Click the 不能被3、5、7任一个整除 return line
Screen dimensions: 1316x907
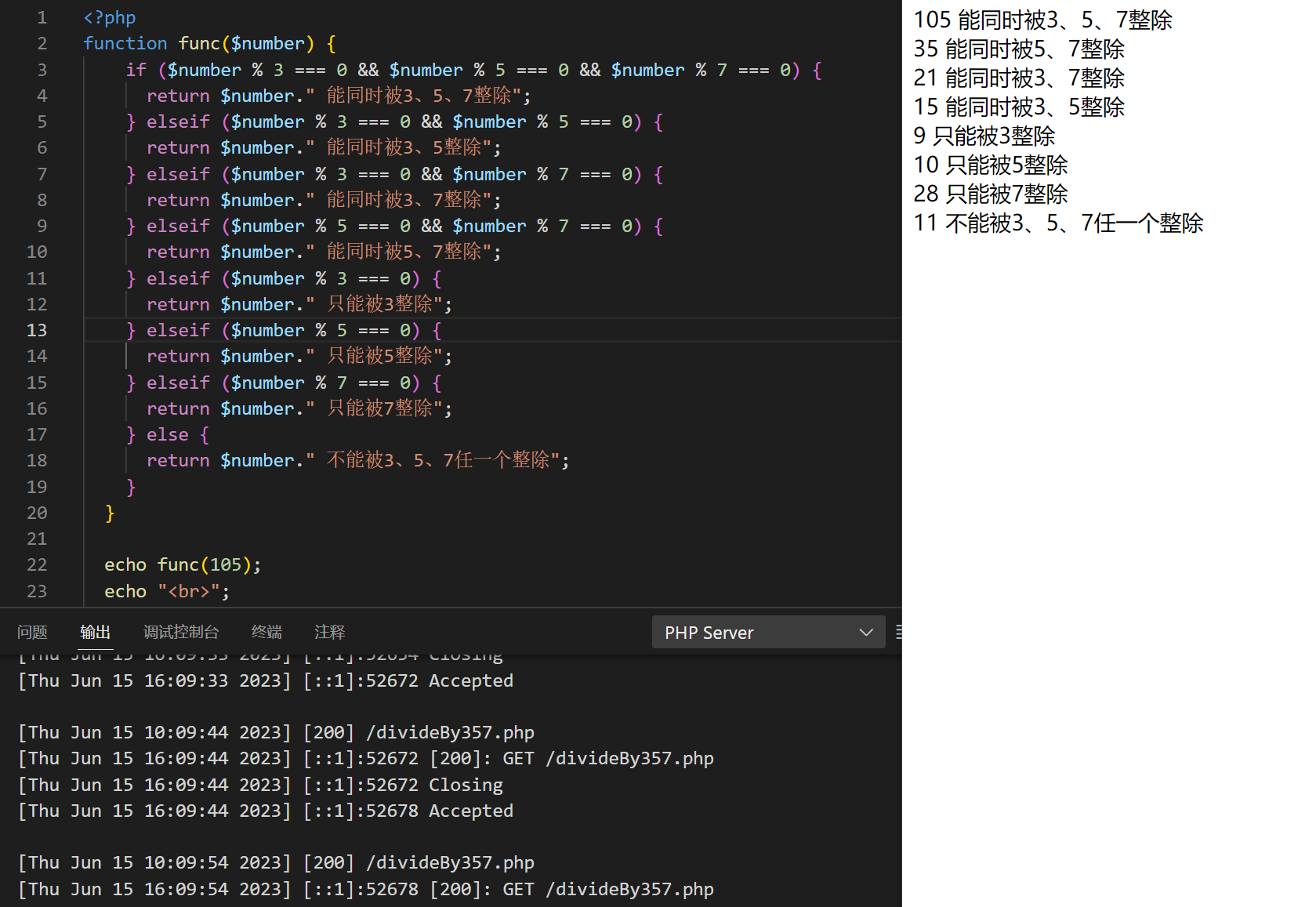pyautogui.click(x=358, y=460)
